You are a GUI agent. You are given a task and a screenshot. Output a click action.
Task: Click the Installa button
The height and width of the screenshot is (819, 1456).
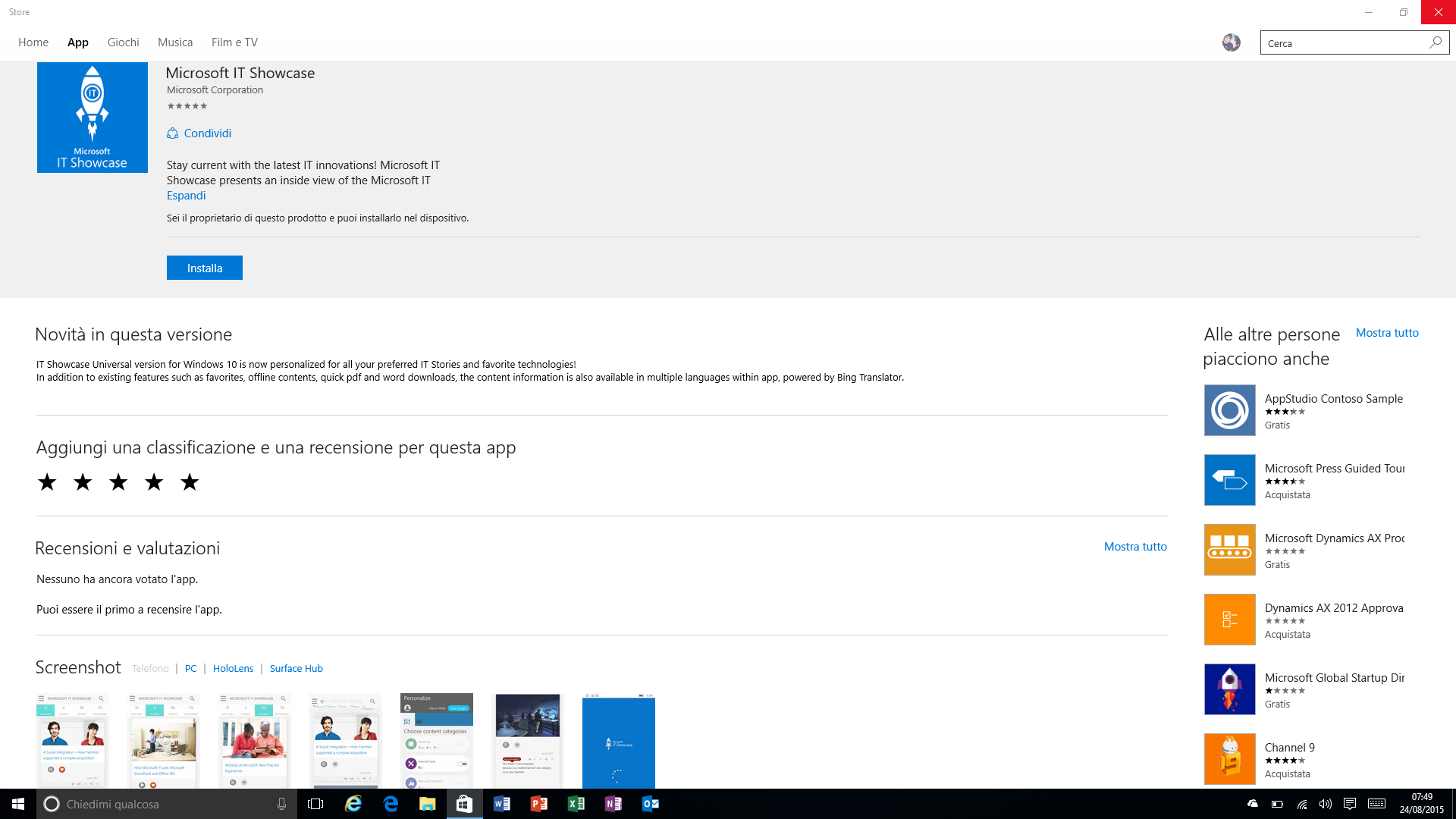[x=205, y=268]
